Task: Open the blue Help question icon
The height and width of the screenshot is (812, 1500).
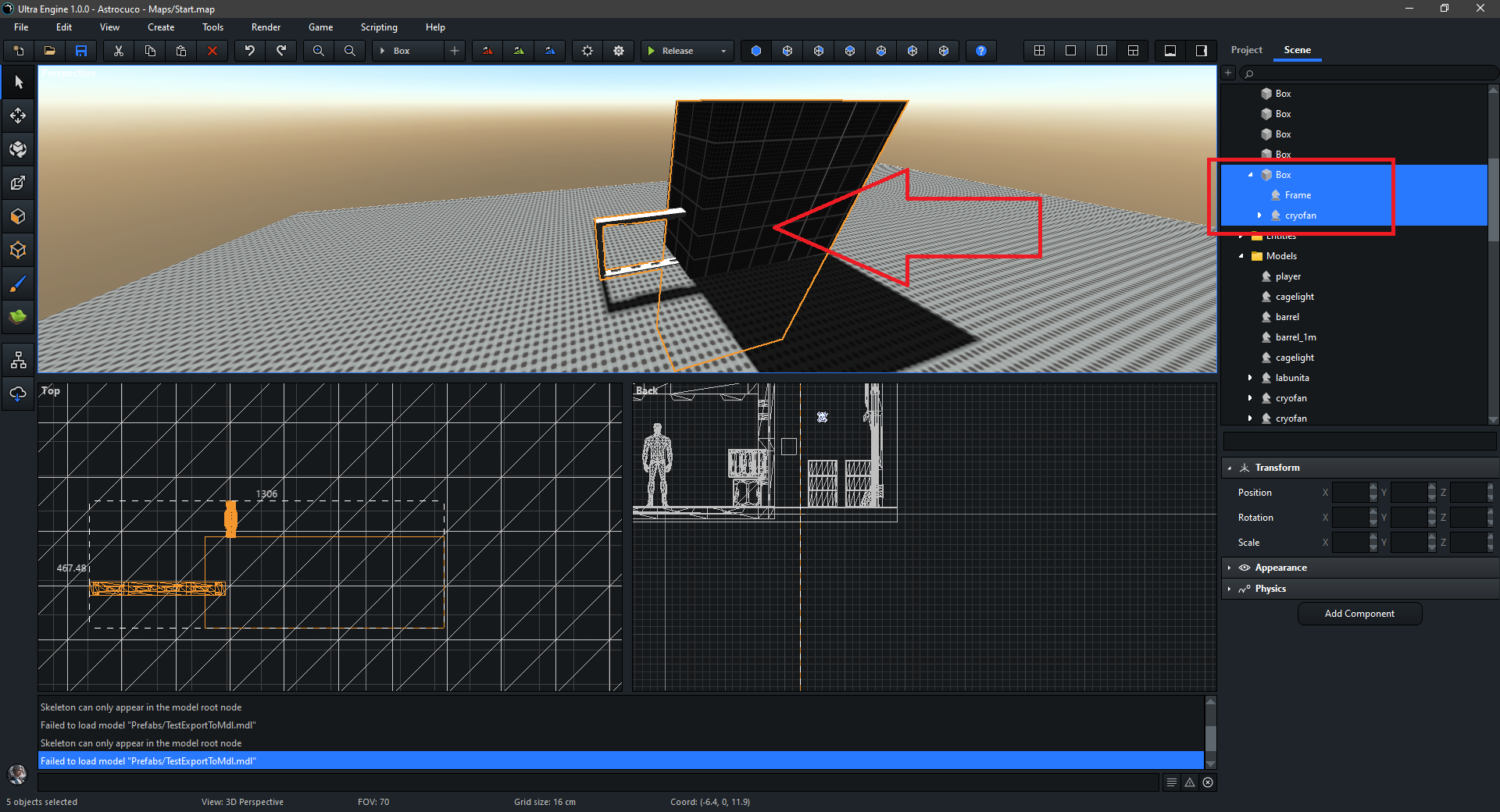Action: point(980,51)
